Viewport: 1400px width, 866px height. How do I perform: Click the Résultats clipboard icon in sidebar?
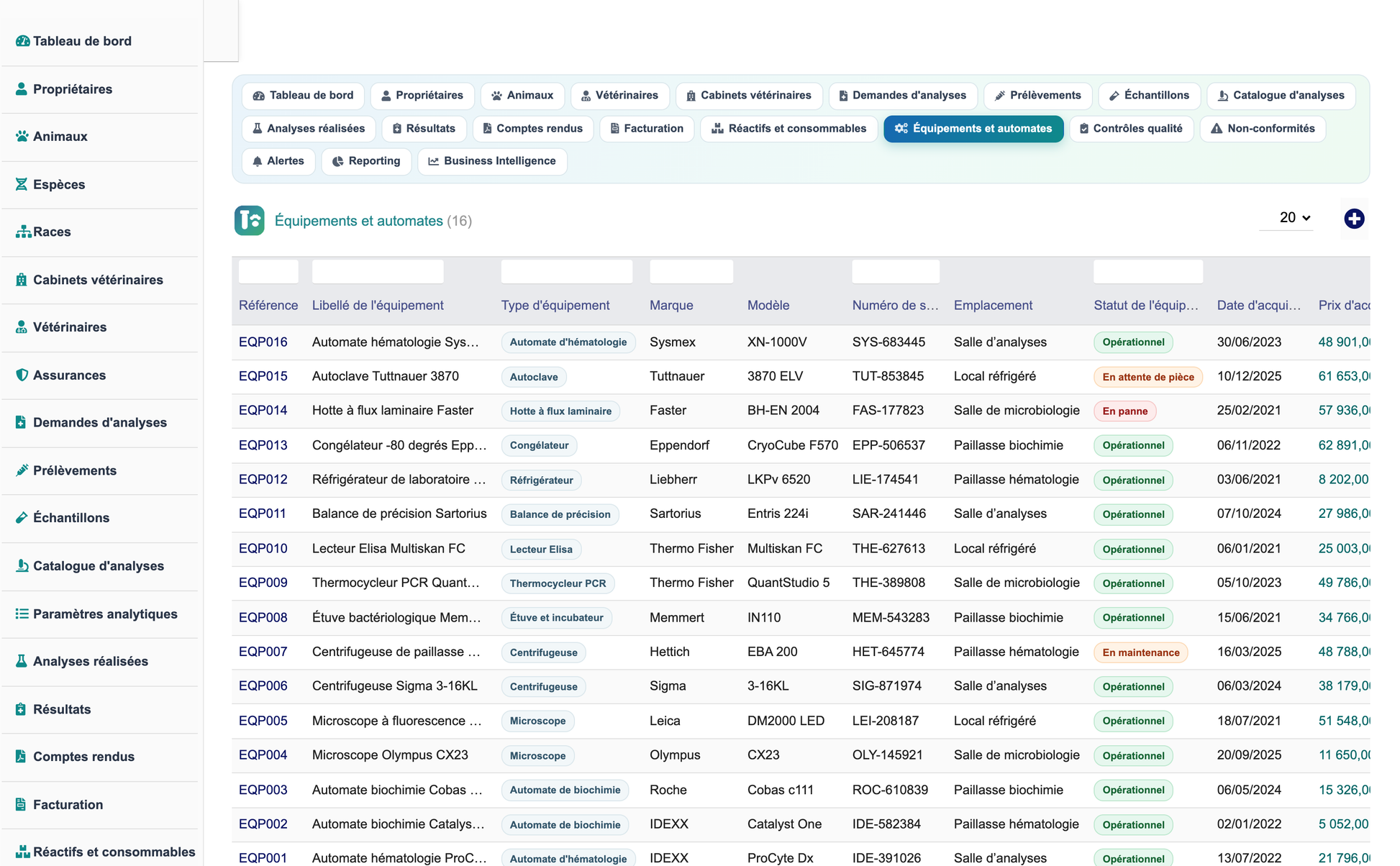21,709
